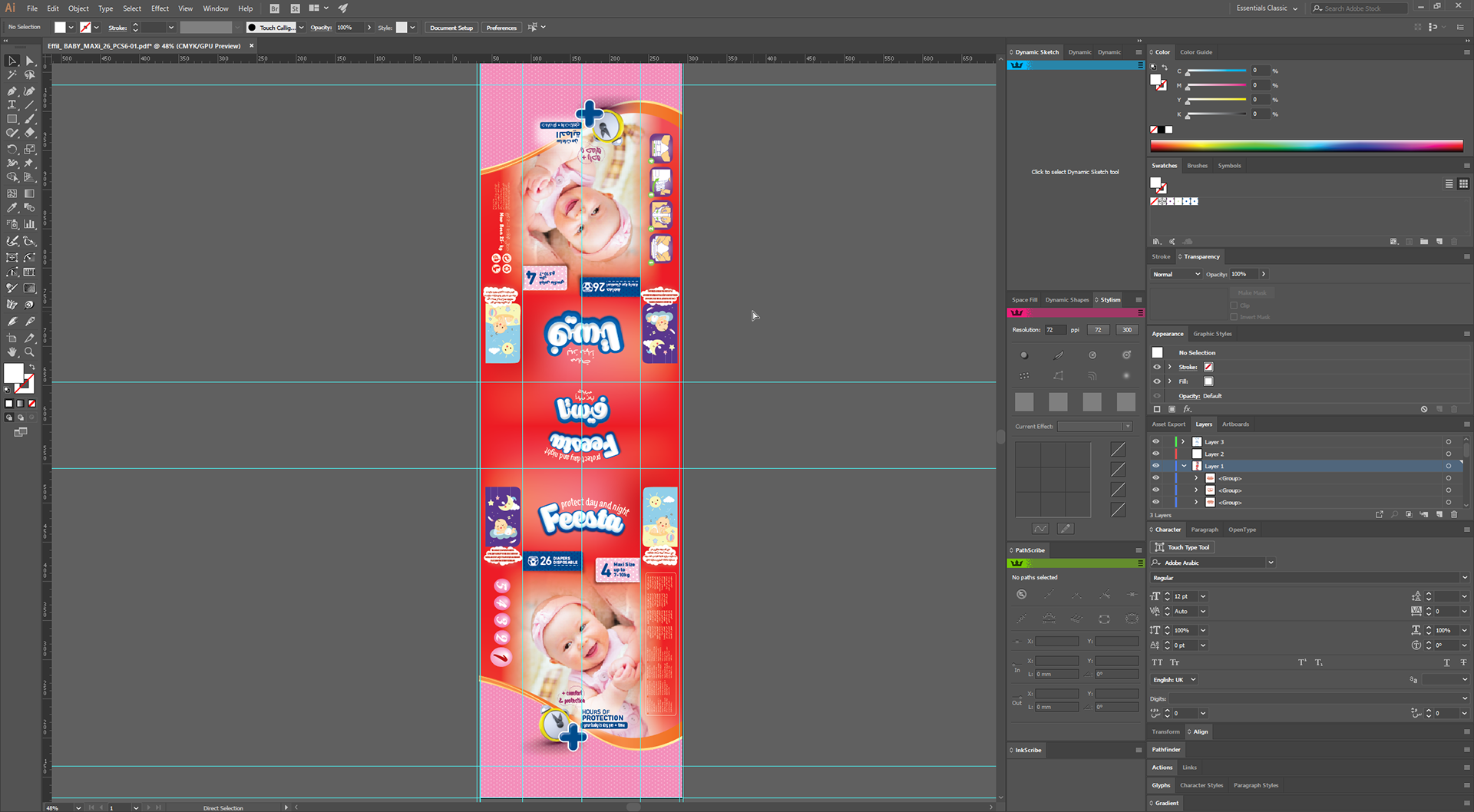
Task: Open the Color panel options menu
Action: (x=1466, y=52)
